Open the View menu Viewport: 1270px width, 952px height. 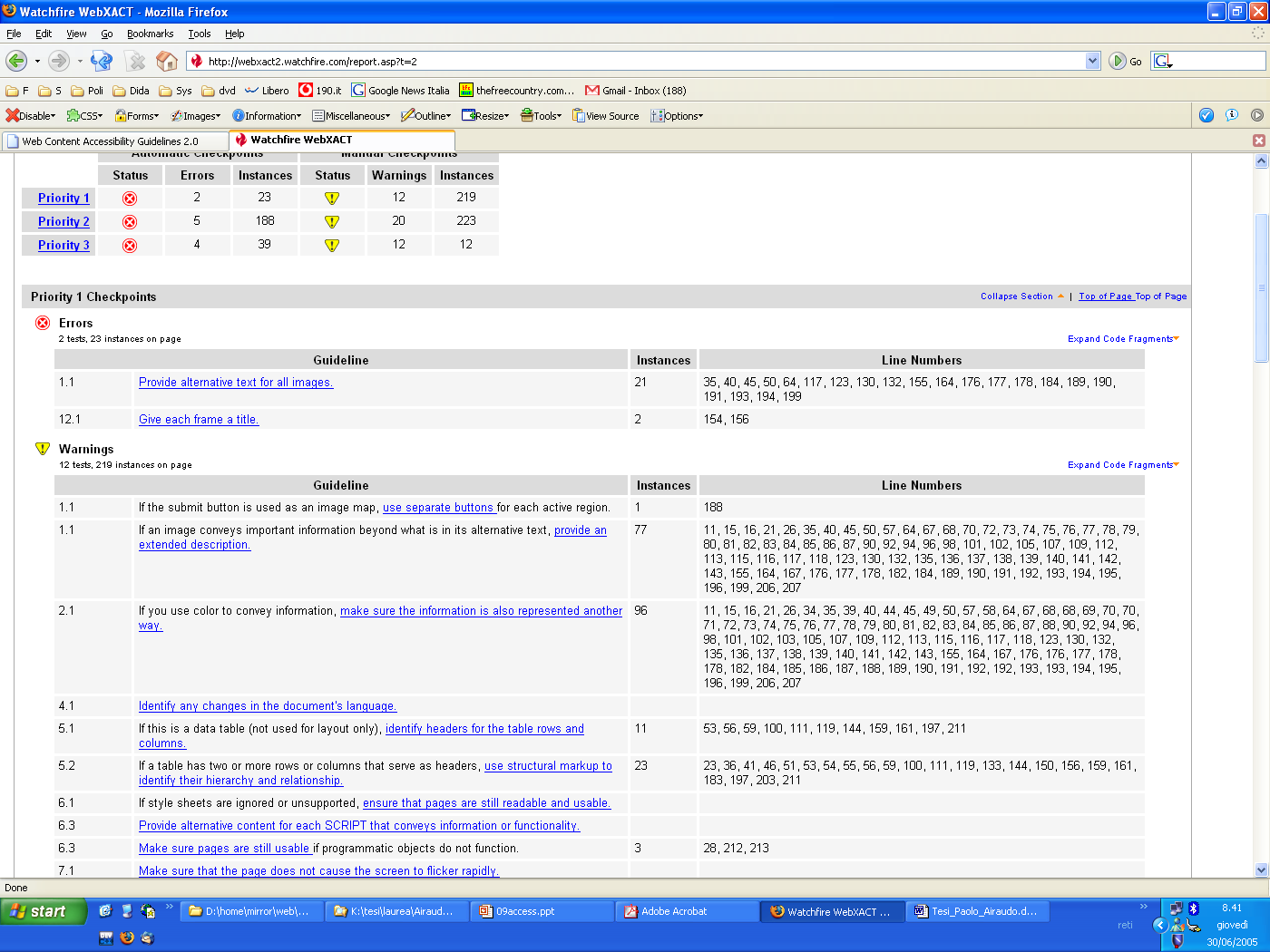click(76, 34)
